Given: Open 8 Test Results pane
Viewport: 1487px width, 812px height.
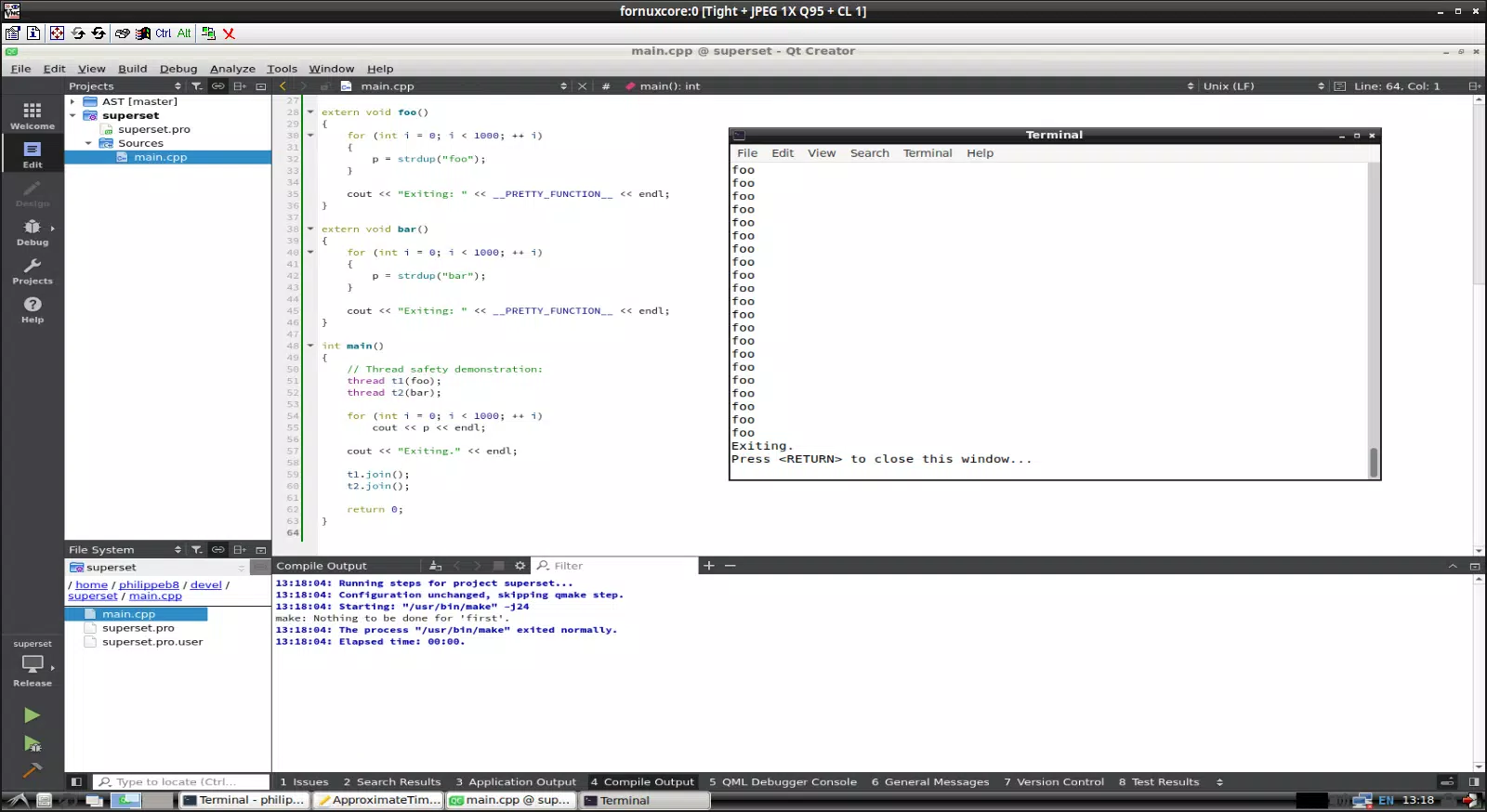Looking at the screenshot, I should pos(1159,782).
